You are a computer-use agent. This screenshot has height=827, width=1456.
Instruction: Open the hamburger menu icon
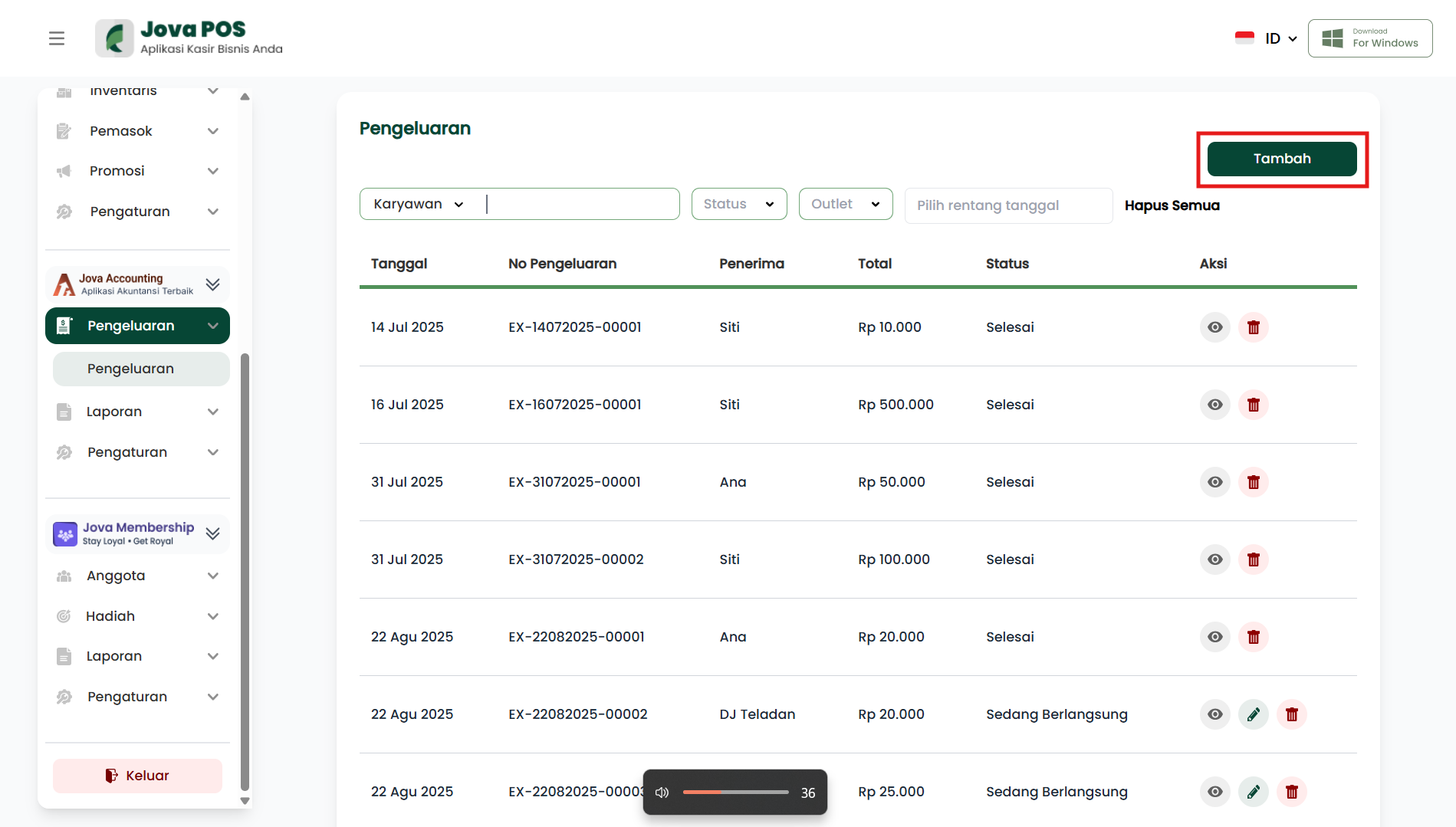(57, 38)
